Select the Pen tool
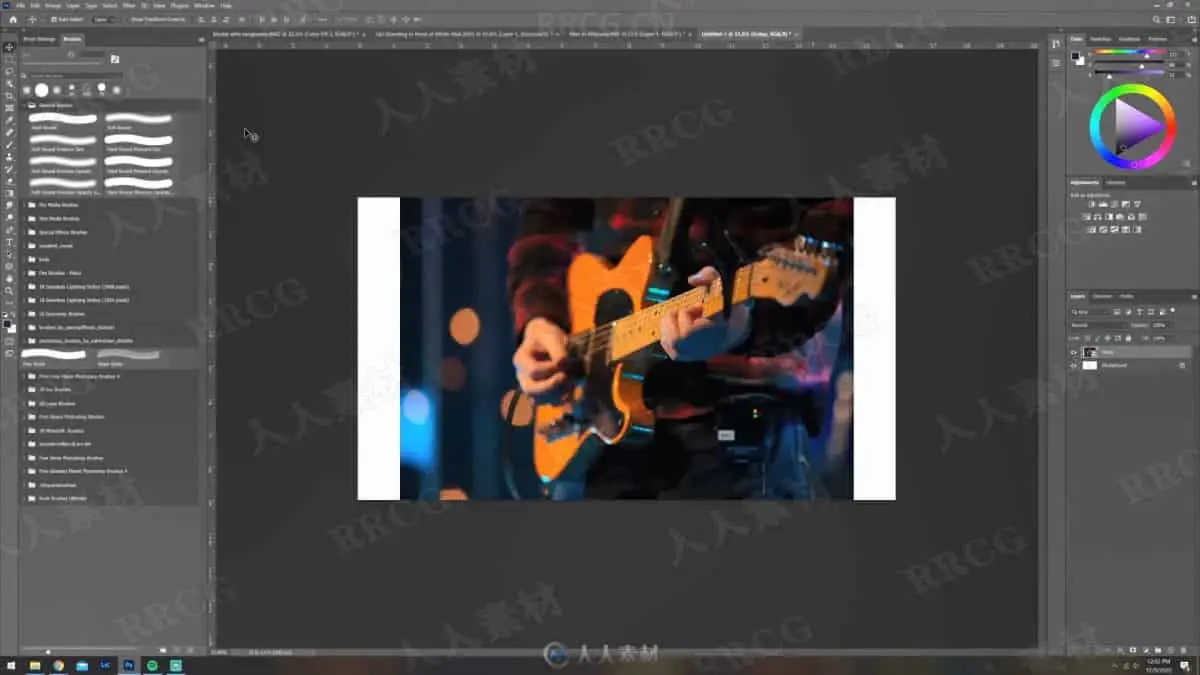The image size is (1200, 675). click(10, 230)
